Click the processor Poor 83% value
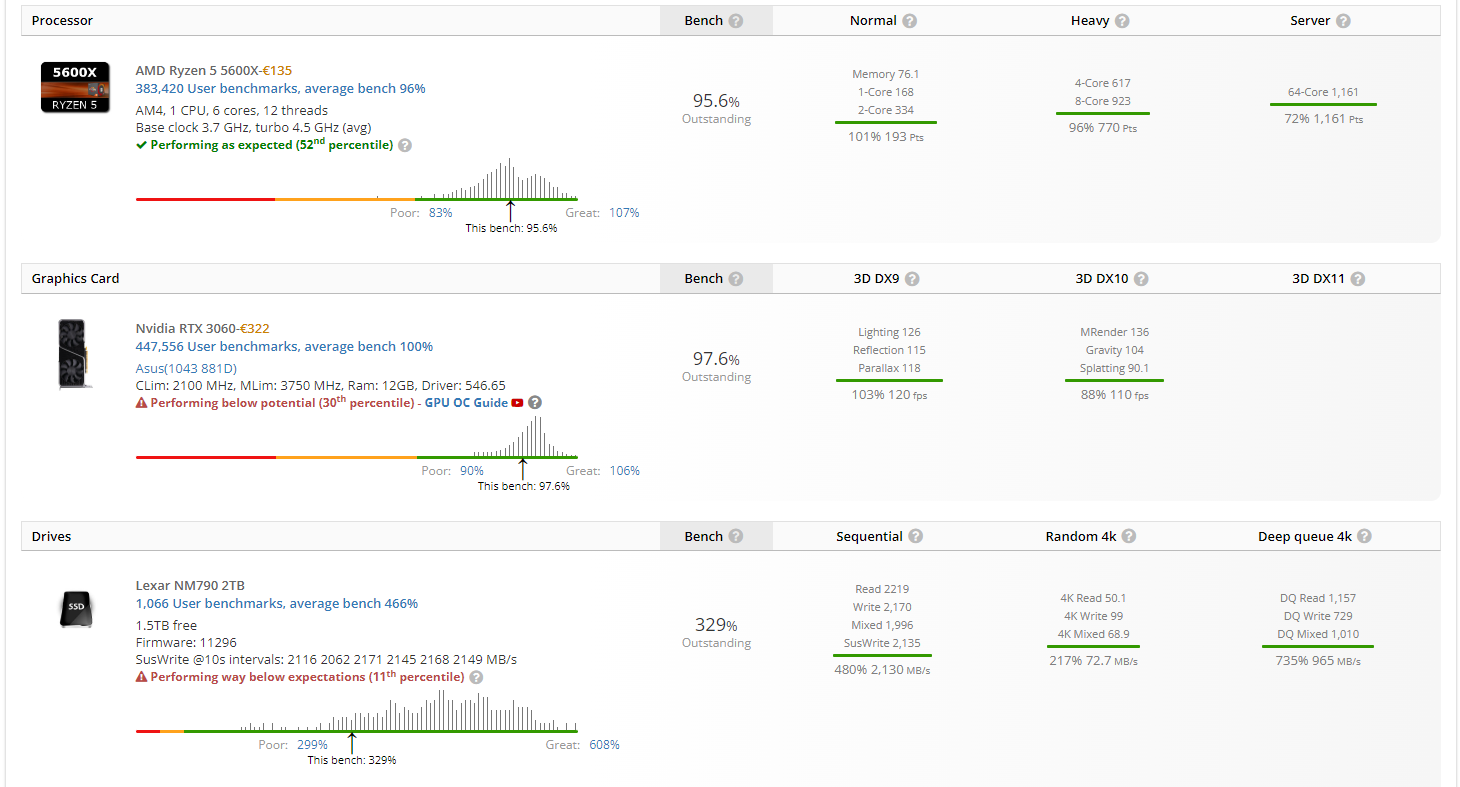Image resolution: width=1460 pixels, height=787 pixels. 440,213
